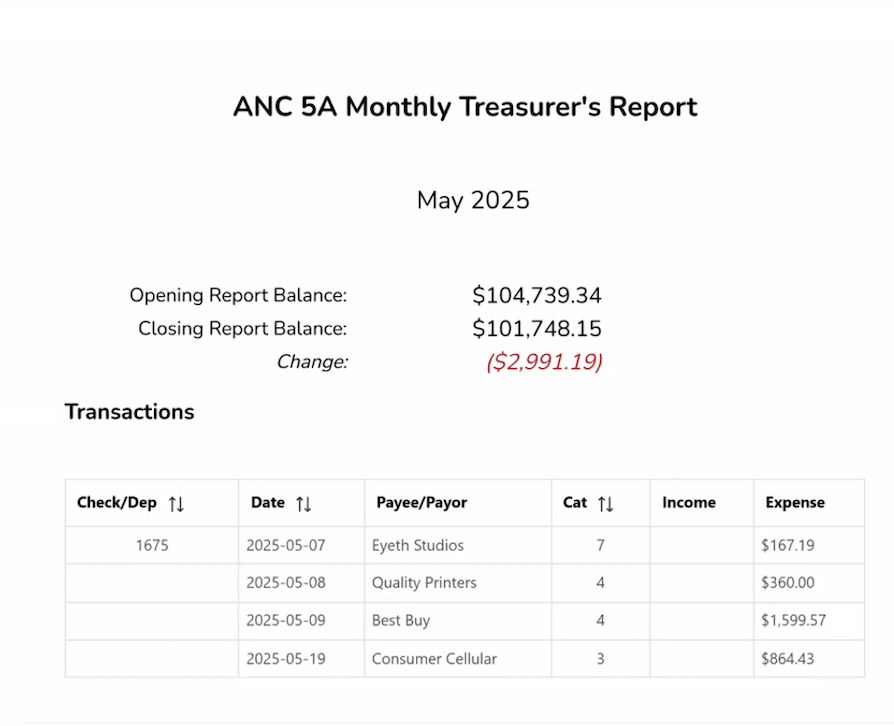Screen dimensions: 894x726
Task: Select the $1,599.57 expense amount
Action: click(x=794, y=621)
